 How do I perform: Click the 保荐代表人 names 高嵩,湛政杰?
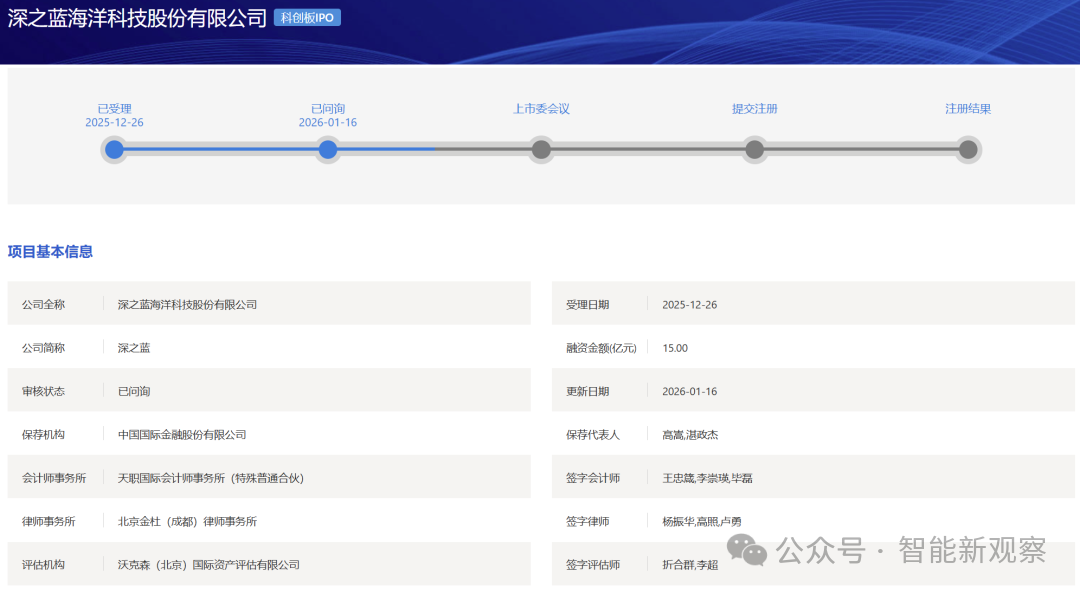pyautogui.click(x=690, y=435)
